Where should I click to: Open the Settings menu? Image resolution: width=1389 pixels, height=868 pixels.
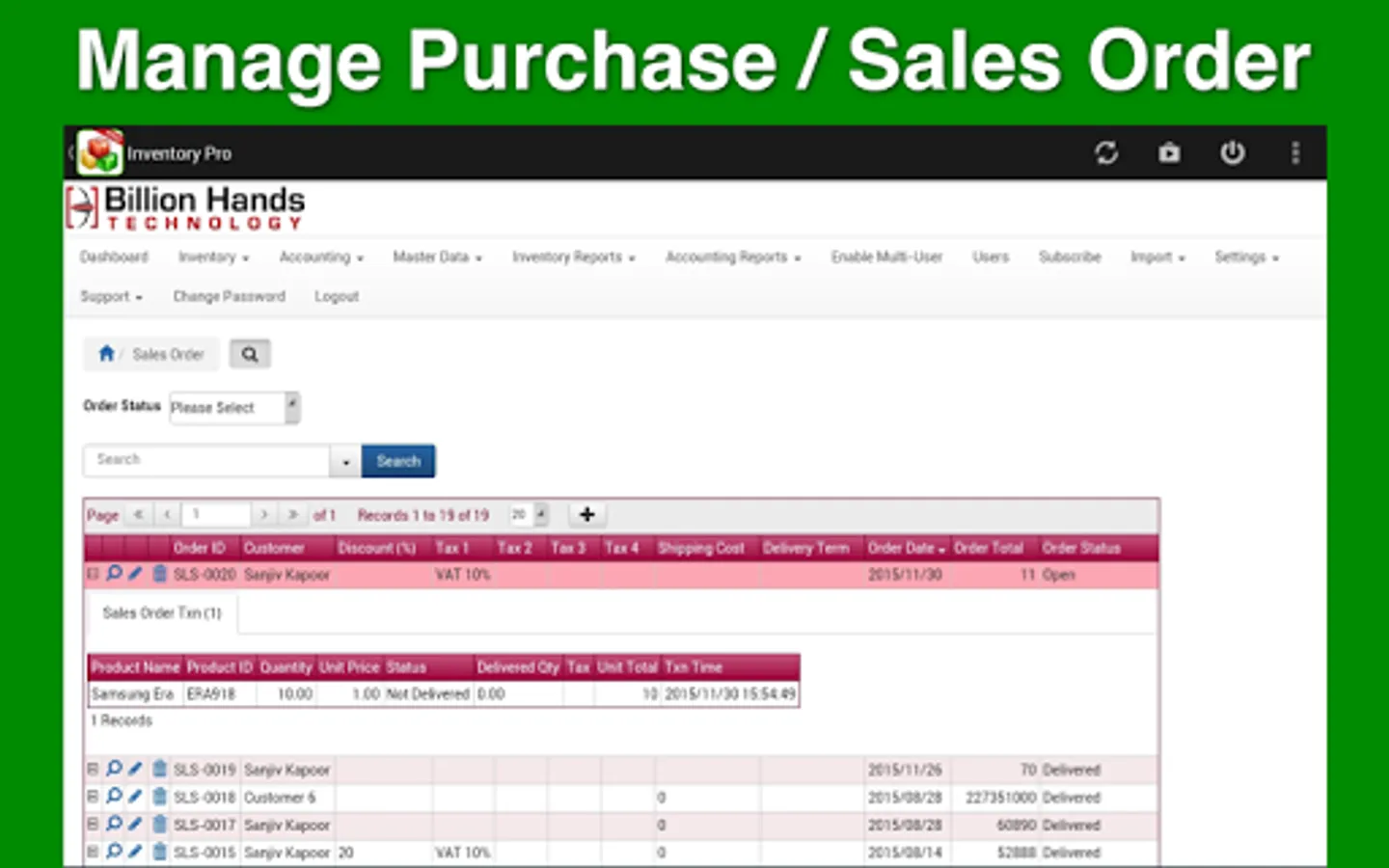coord(1246,257)
